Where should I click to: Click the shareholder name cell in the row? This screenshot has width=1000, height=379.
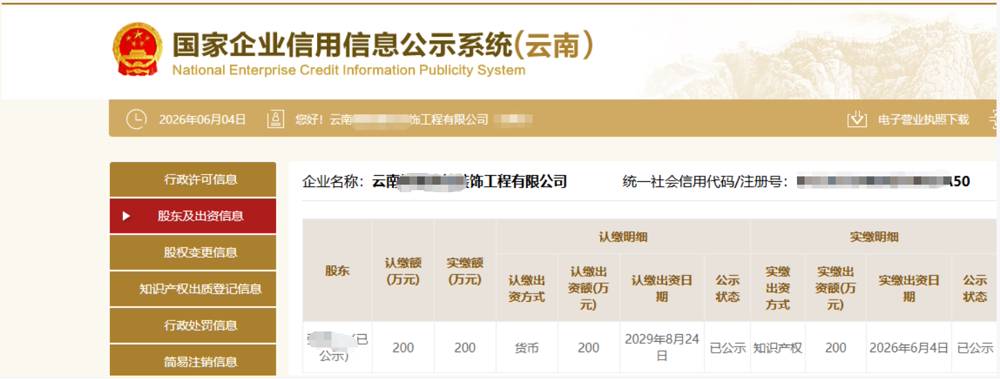(337, 348)
